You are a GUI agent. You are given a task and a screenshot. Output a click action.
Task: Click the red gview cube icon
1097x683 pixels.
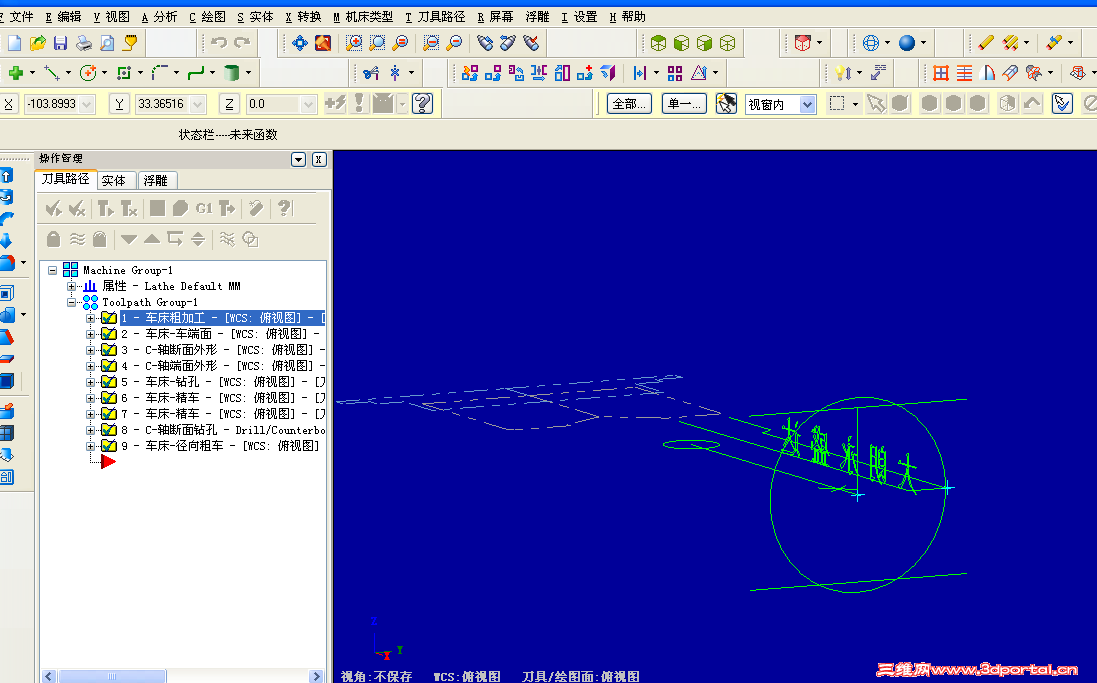tap(802, 43)
